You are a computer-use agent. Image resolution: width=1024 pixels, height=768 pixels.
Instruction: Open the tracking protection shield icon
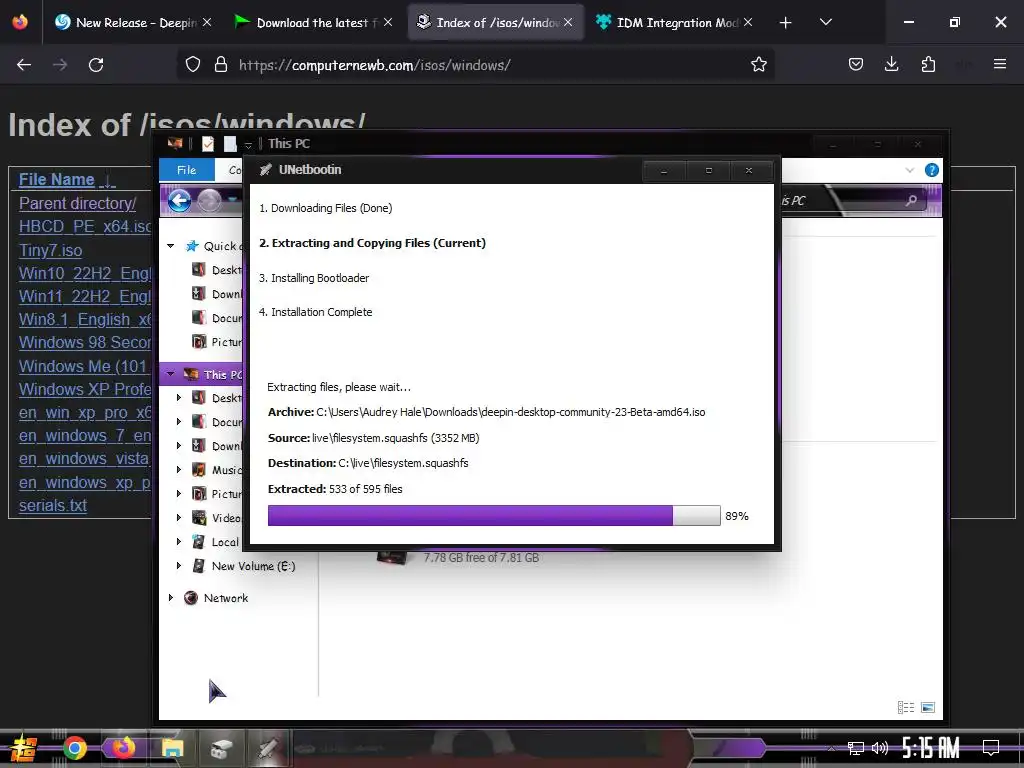point(193,65)
